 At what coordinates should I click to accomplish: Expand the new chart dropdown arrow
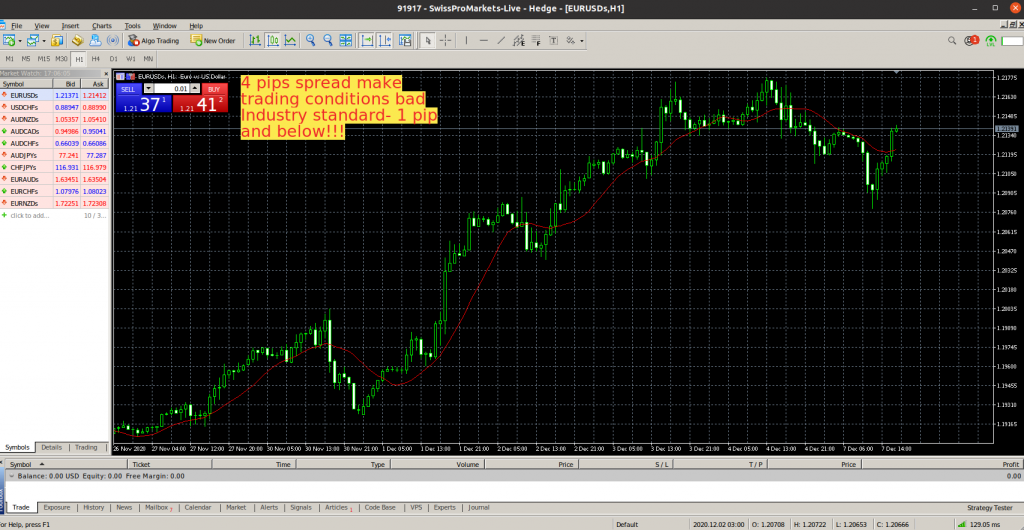click(x=18, y=41)
